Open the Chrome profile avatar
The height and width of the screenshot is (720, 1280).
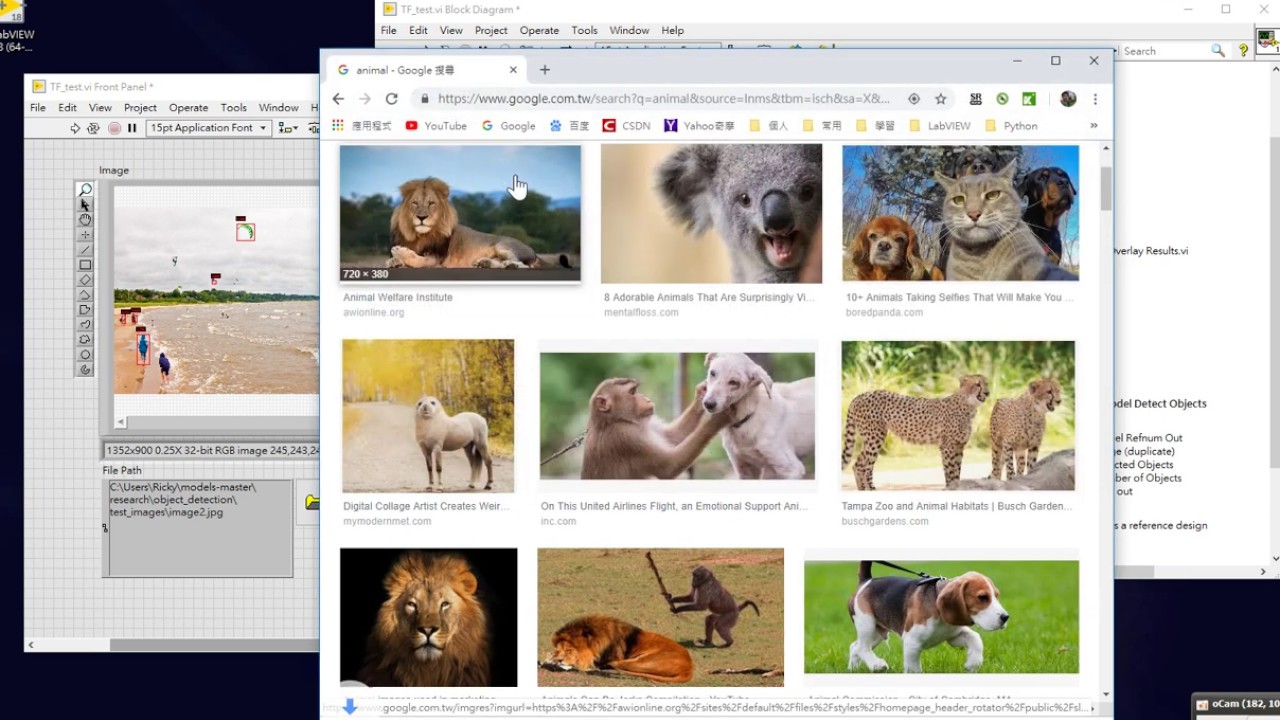click(x=1068, y=99)
